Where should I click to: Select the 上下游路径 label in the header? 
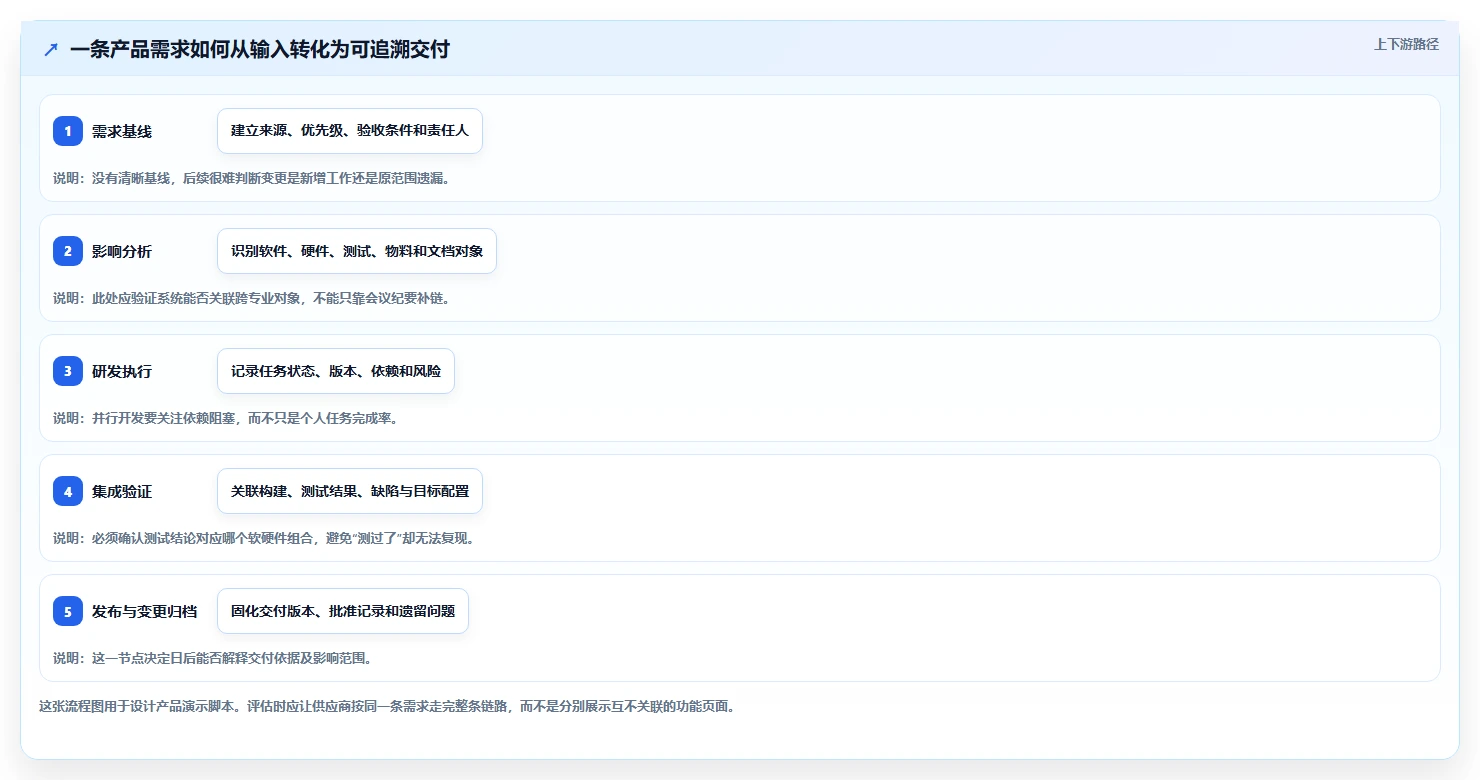pyautogui.click(x=1406, y=44)
